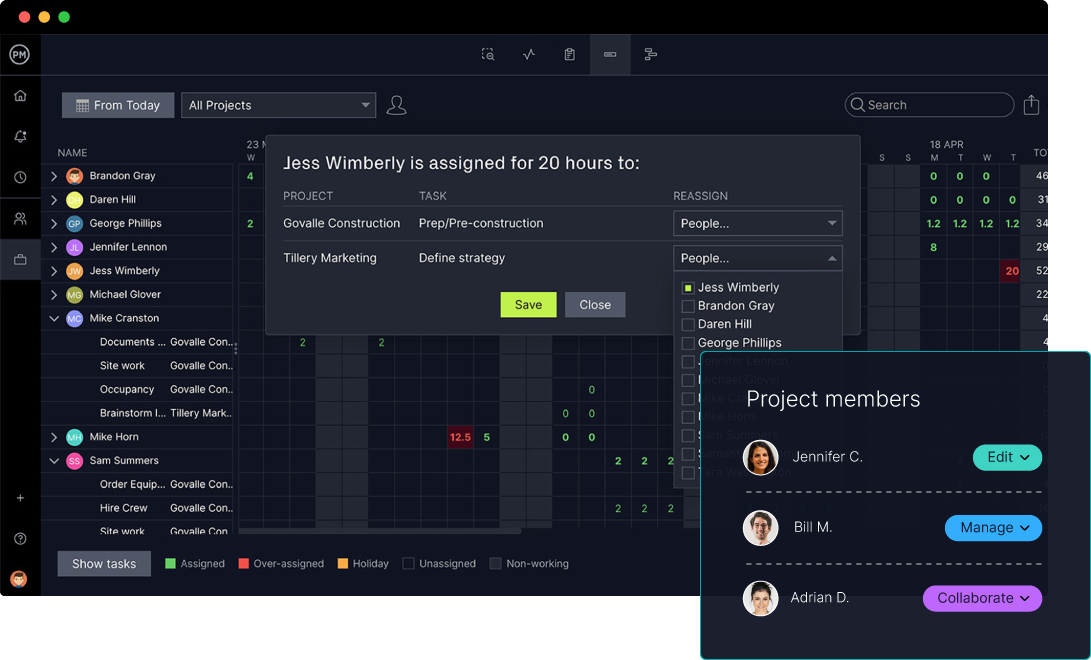Uncheck the Jess Wimberly checkbox
The height and width of the screenshot is (660, 1091).
[x=688, y=288]
